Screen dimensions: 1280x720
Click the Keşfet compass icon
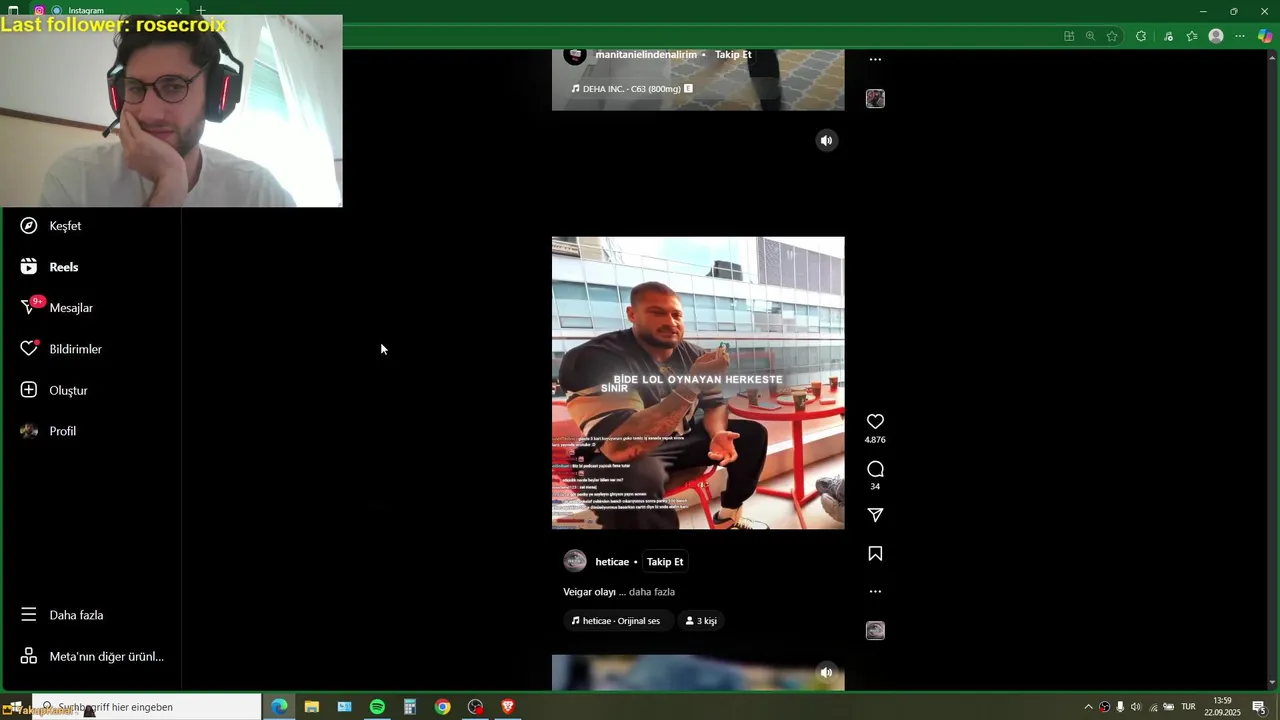pos(29,226)
